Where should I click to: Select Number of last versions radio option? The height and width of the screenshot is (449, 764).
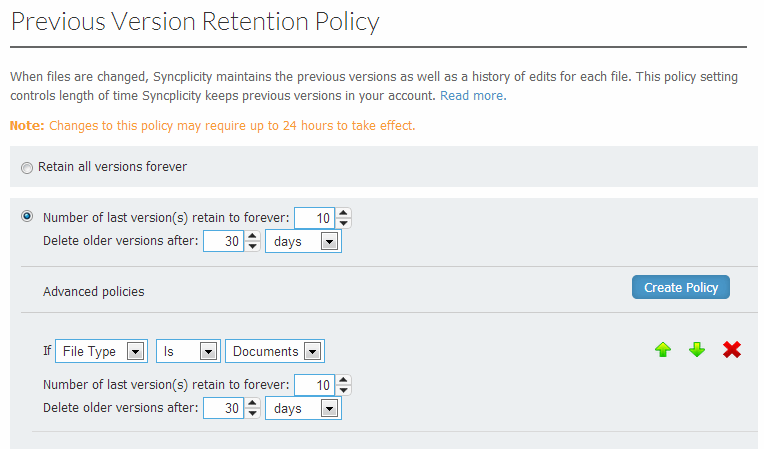click(x=27, y=216)
